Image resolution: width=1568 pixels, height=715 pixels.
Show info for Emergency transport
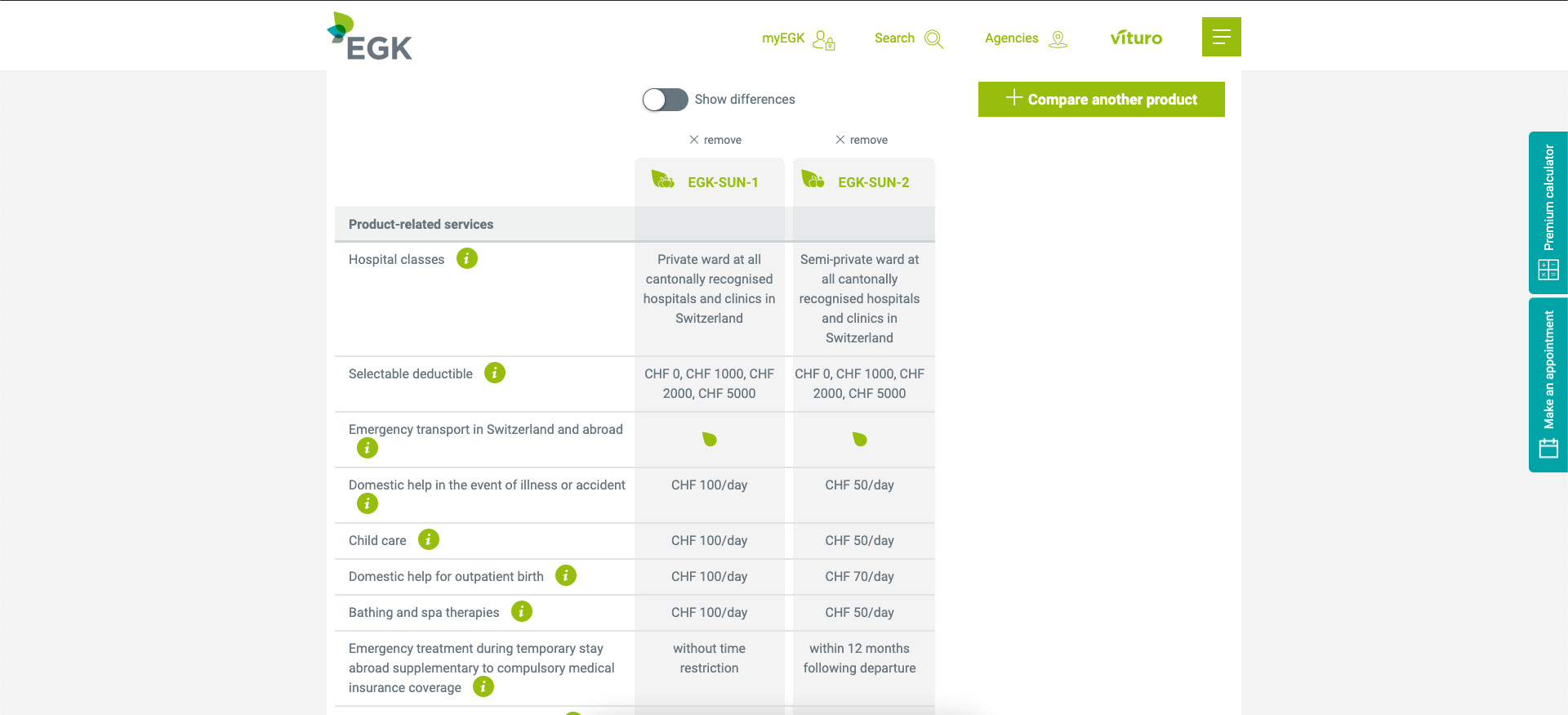click(367, 448)
